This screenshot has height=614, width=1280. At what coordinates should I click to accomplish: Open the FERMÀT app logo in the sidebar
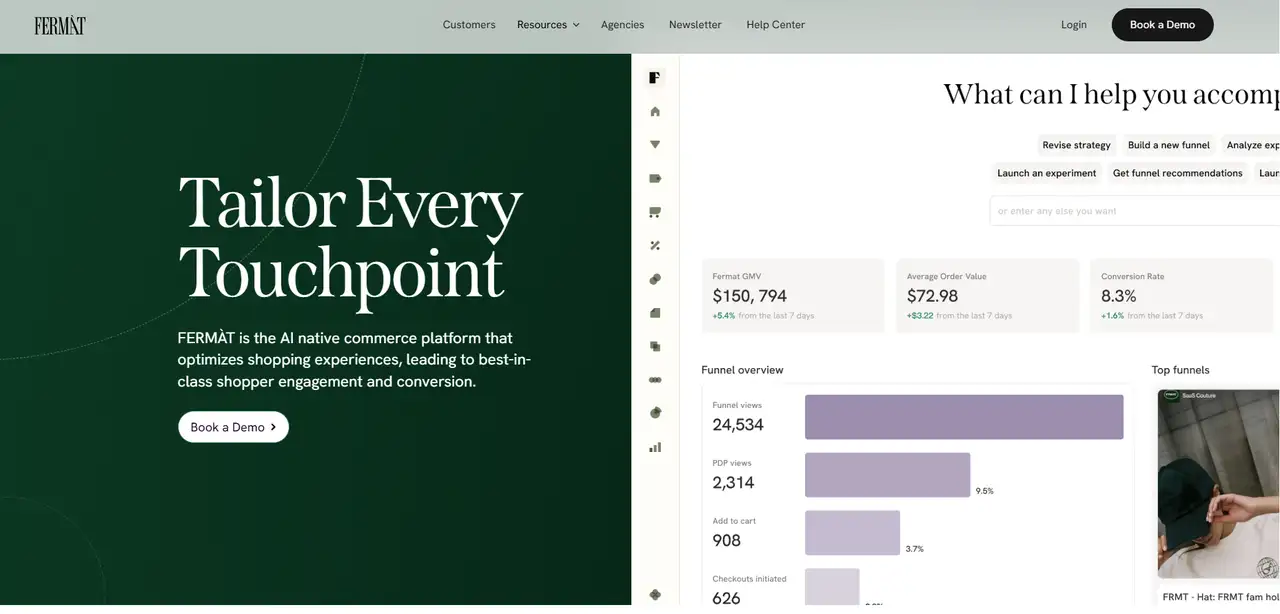point(655,77)
